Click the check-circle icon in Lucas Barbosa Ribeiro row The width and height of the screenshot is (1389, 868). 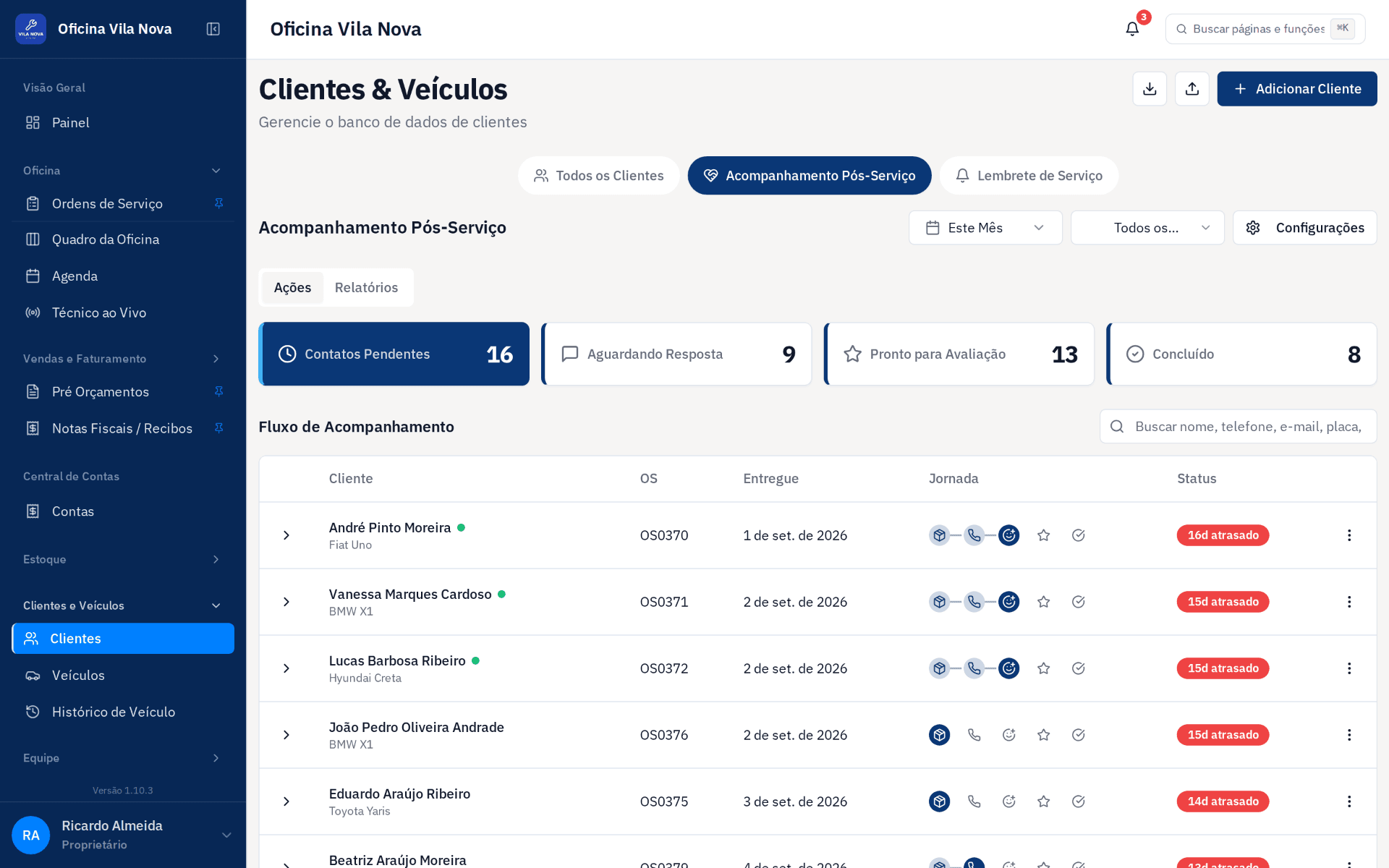click(1078, 668)
